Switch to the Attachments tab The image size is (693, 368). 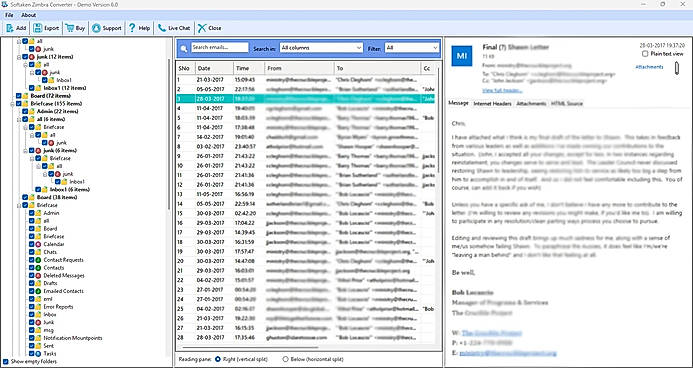click(531, 103)
